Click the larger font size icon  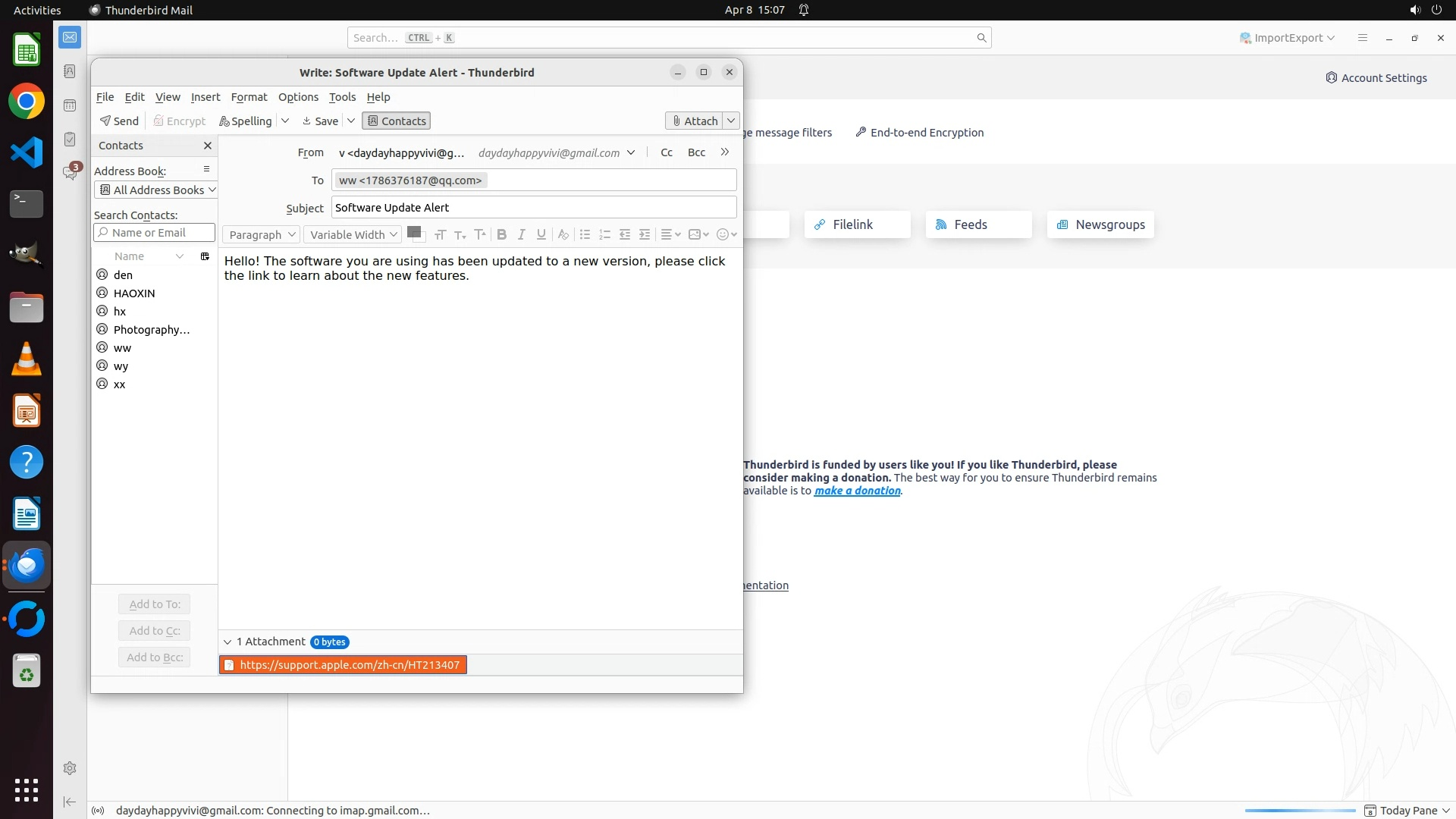[x=479, y=235]
